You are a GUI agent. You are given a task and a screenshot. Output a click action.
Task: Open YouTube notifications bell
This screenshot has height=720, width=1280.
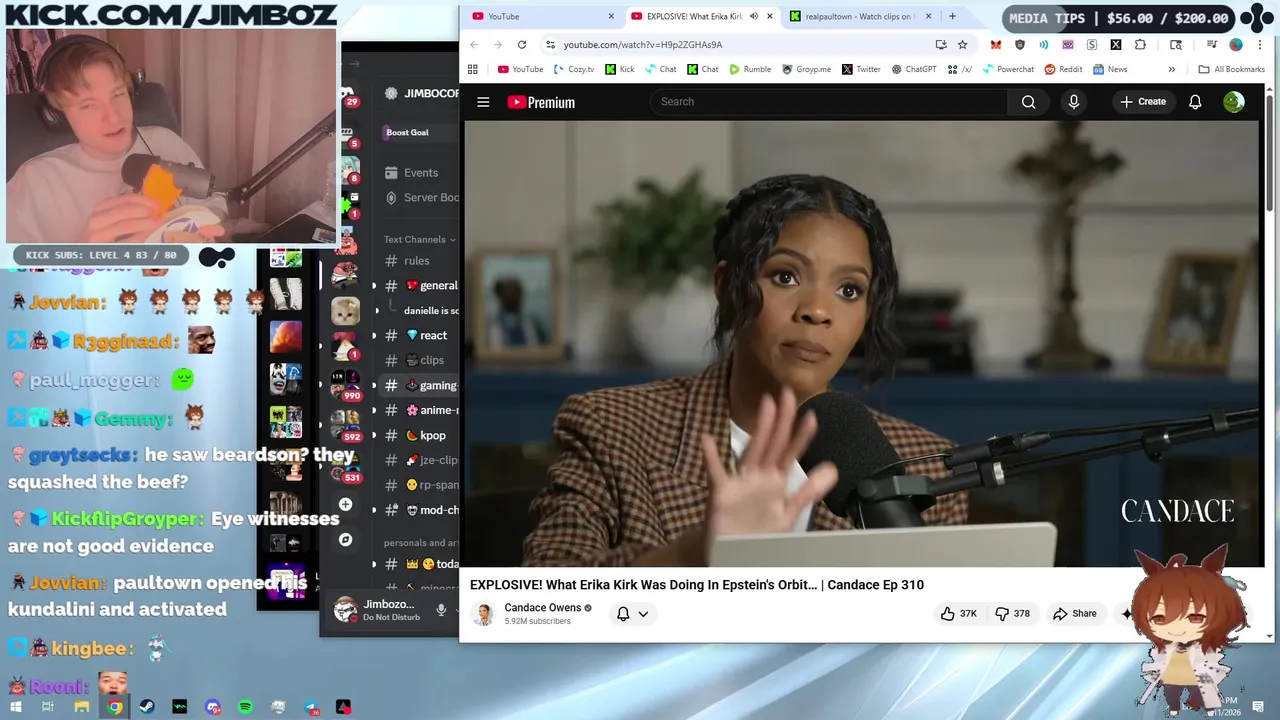click(1195, 102)
